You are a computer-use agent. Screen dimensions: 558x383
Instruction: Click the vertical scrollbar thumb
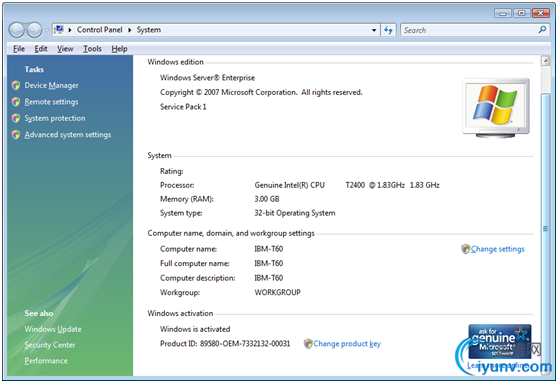(x=545, y=228)
